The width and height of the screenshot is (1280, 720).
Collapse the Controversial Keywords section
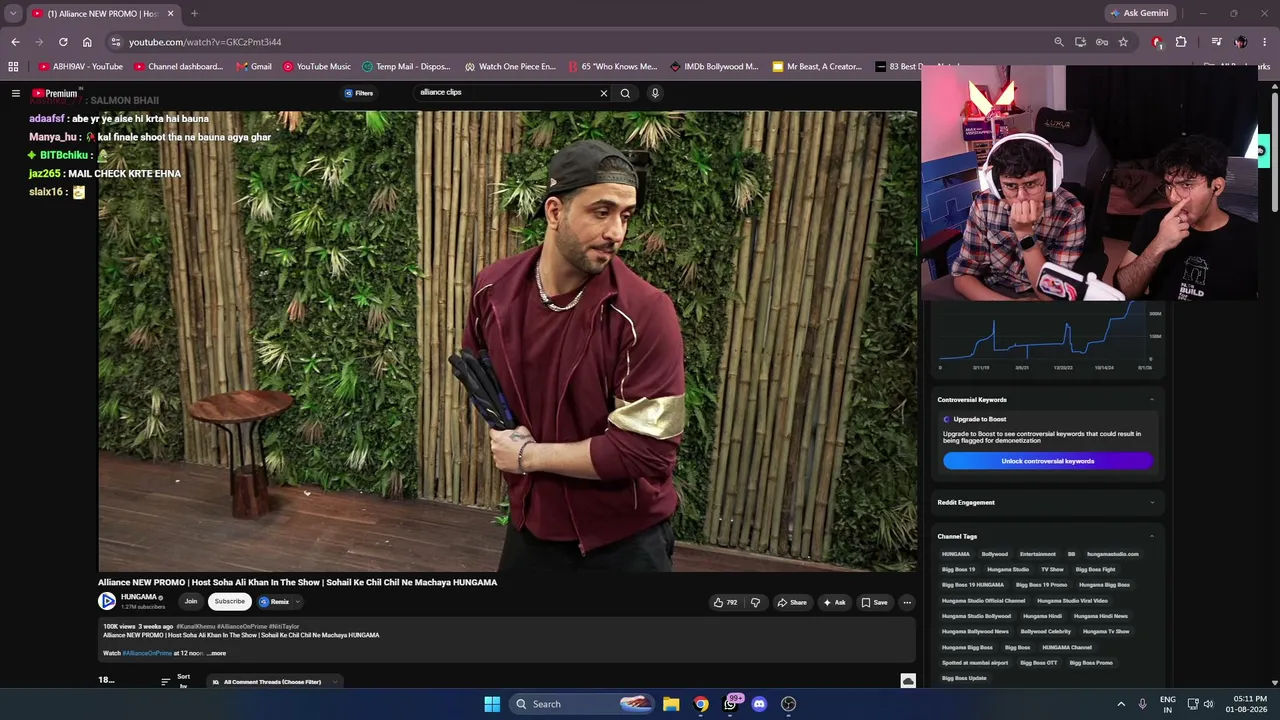coord(1151,400)
